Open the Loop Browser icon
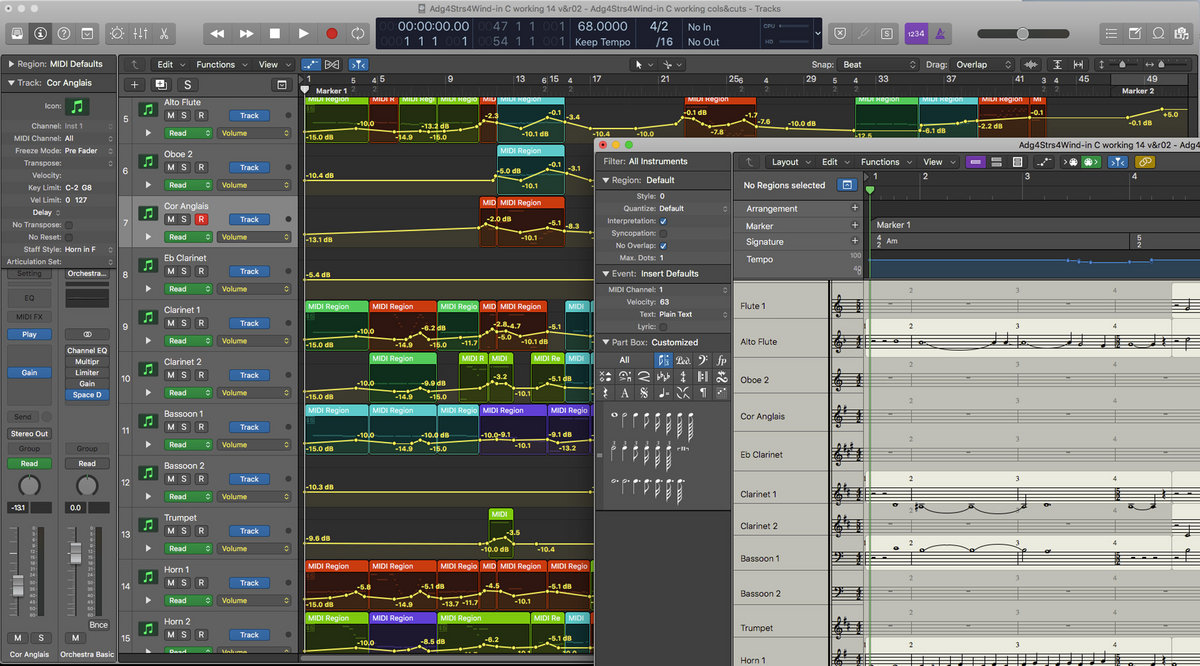Screen dimensions: 1200x666 click(x=1158, y=33)
